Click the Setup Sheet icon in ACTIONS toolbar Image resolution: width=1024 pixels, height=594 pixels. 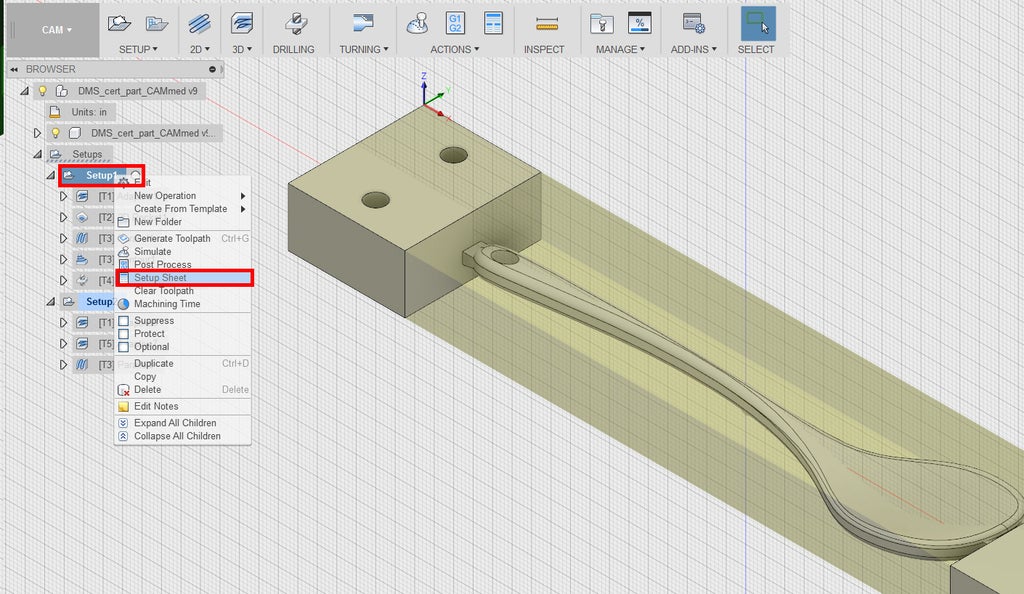point(494,23)
